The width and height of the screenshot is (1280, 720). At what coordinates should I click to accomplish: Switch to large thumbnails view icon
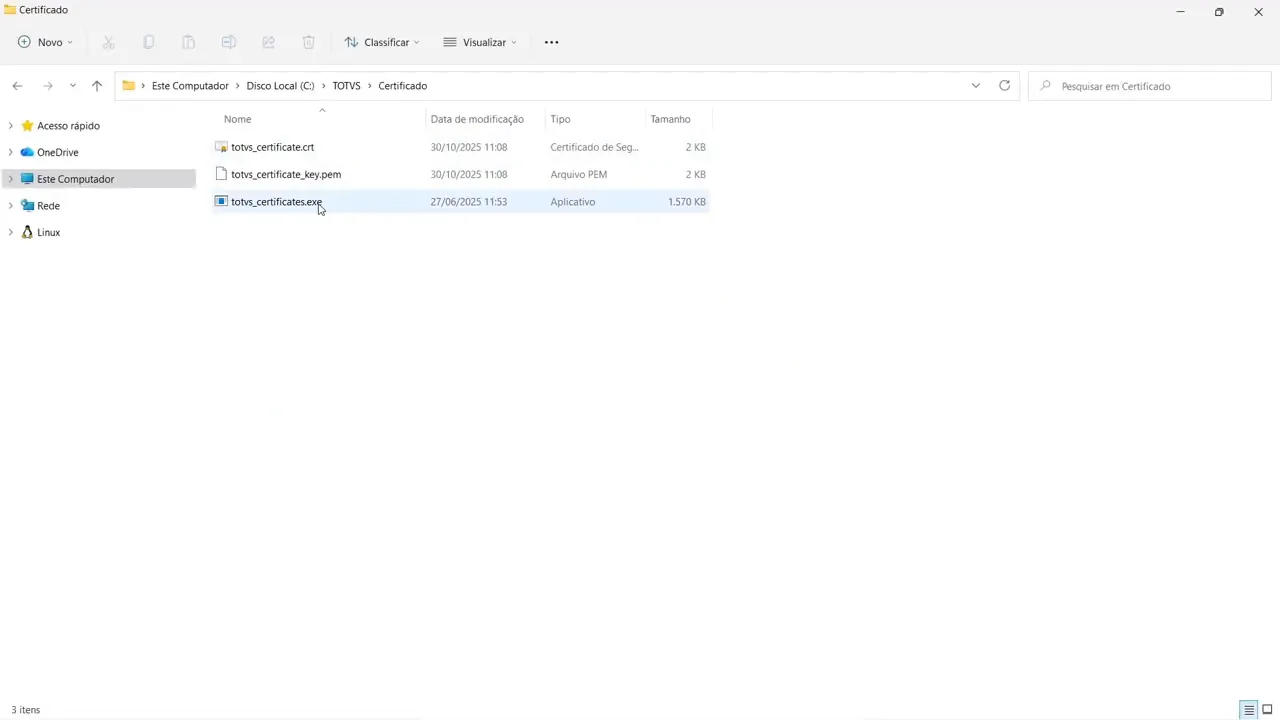[x=1267, y=710]
